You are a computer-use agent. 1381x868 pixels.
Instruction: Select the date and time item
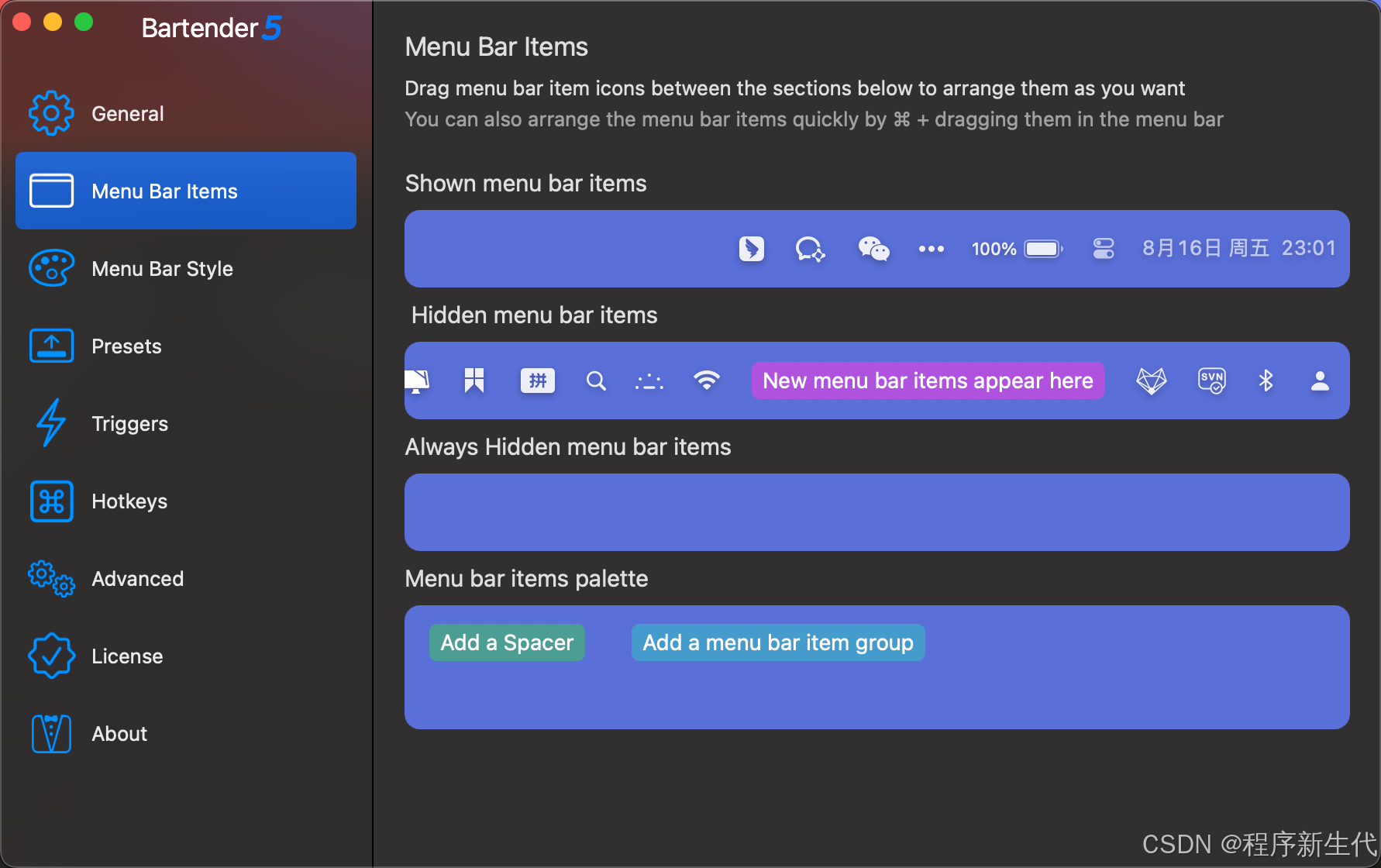coord(1238,248)
